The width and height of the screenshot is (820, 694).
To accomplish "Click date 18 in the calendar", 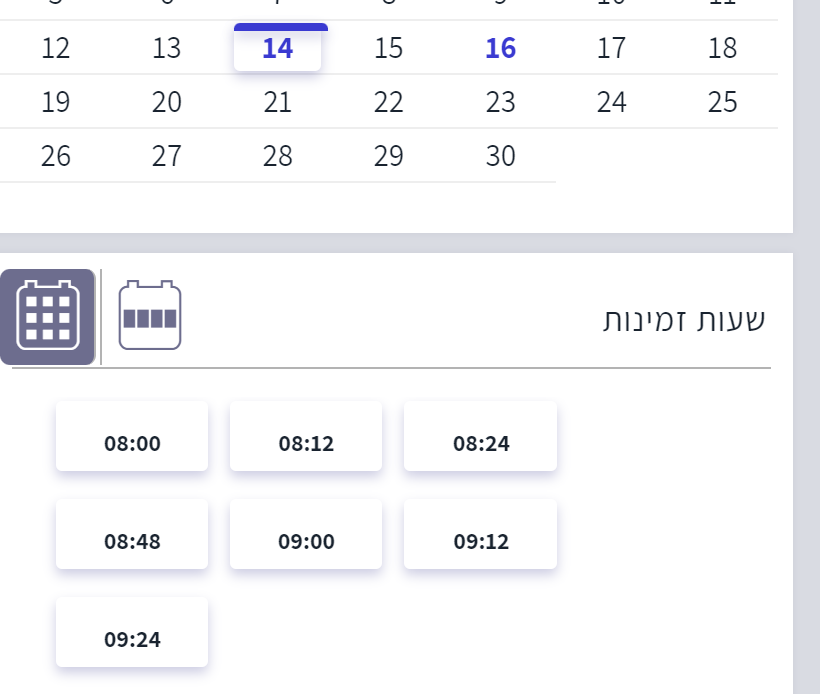I will point(722,48).
